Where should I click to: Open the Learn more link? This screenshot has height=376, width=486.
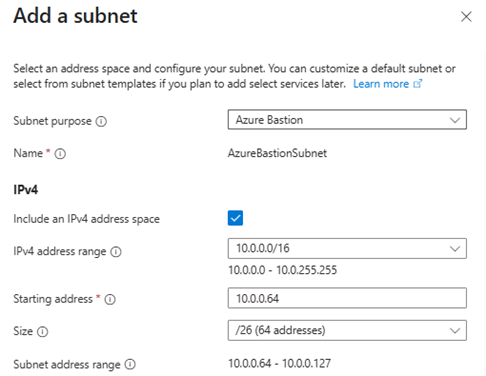click(x=381, y=84)
